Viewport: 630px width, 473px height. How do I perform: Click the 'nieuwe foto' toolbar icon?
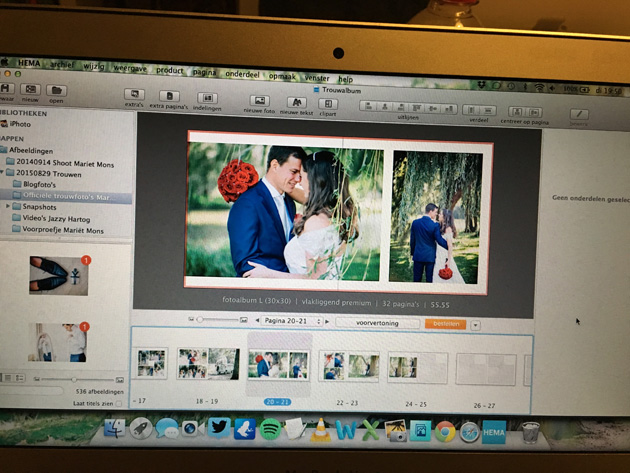(259, 102)
